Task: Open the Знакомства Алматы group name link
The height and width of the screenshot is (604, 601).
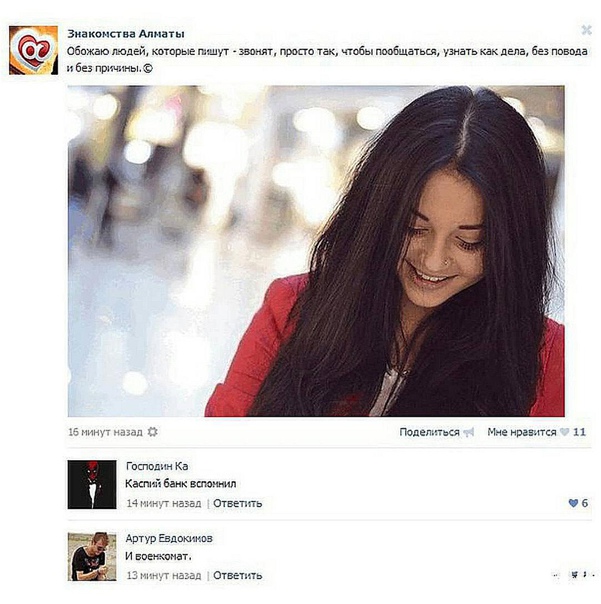Action: coord(126,34)
